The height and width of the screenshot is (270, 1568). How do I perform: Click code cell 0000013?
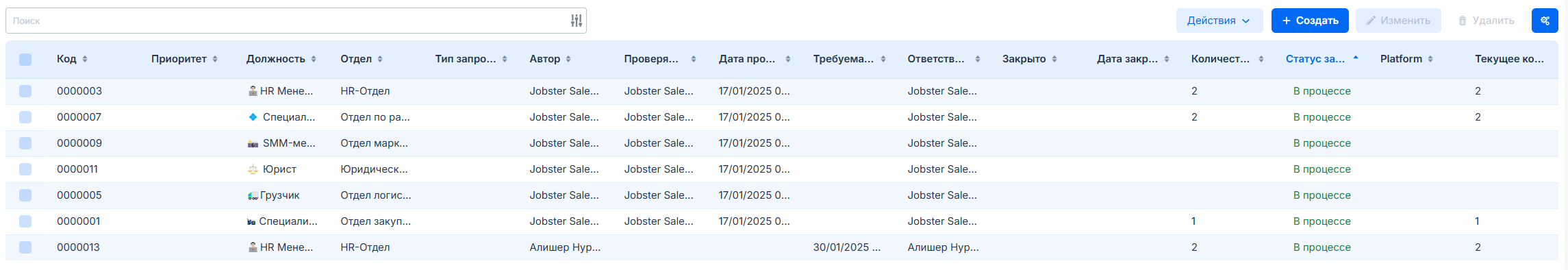79,247
